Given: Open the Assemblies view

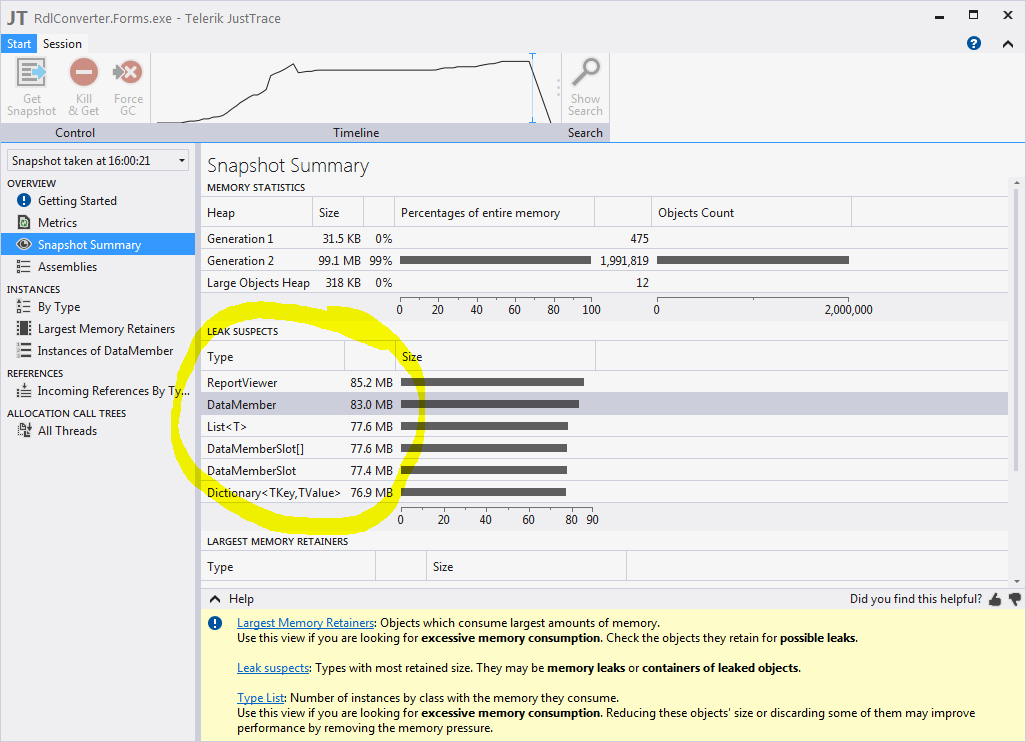Looking at the screenshot, I should pyautogui.click(x=67, y=267).
